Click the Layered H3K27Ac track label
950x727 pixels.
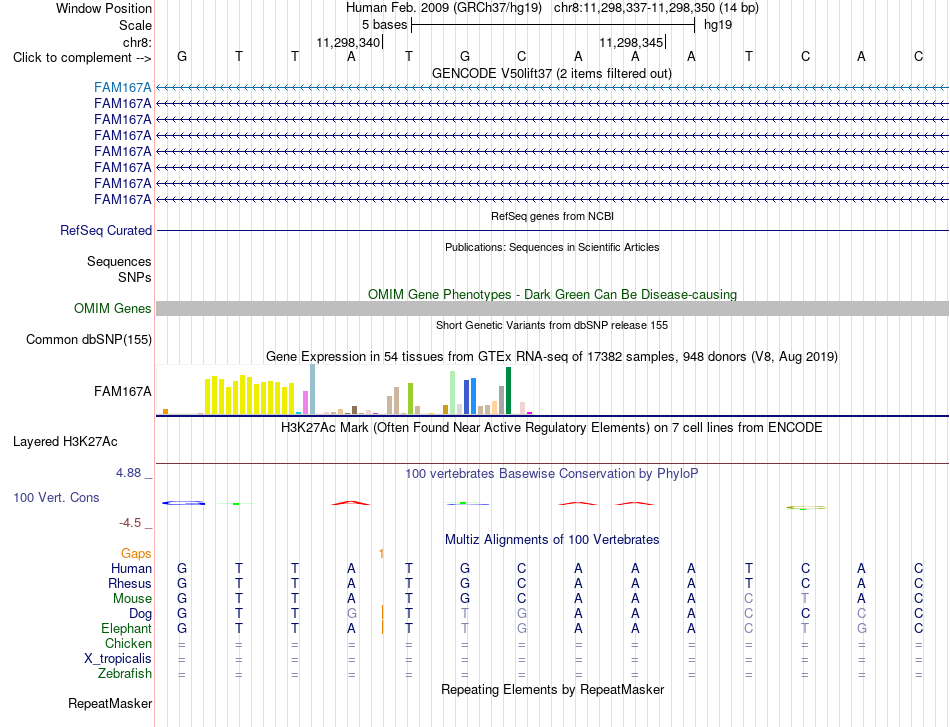[65, 442]
